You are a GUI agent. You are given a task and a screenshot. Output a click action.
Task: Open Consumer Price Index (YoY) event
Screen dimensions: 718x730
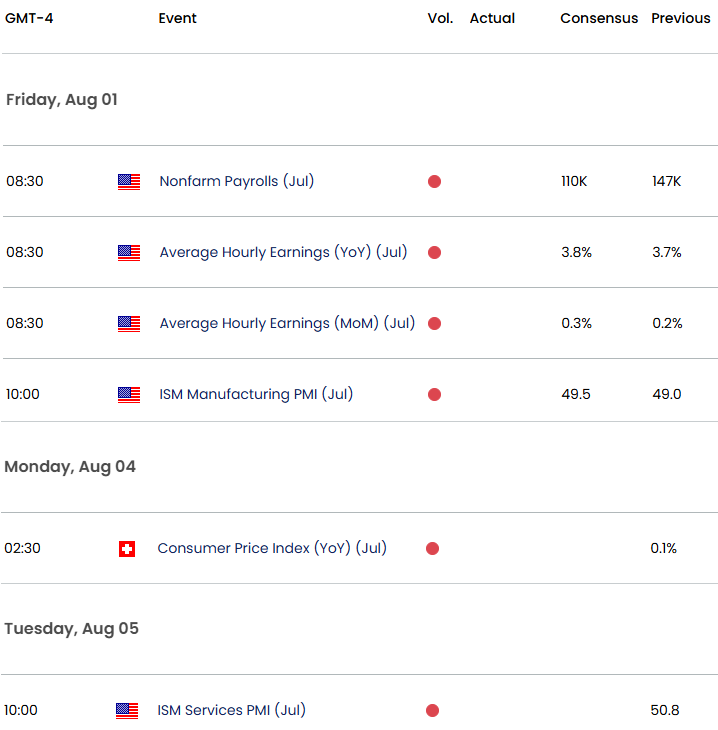[x=271, y=548]
